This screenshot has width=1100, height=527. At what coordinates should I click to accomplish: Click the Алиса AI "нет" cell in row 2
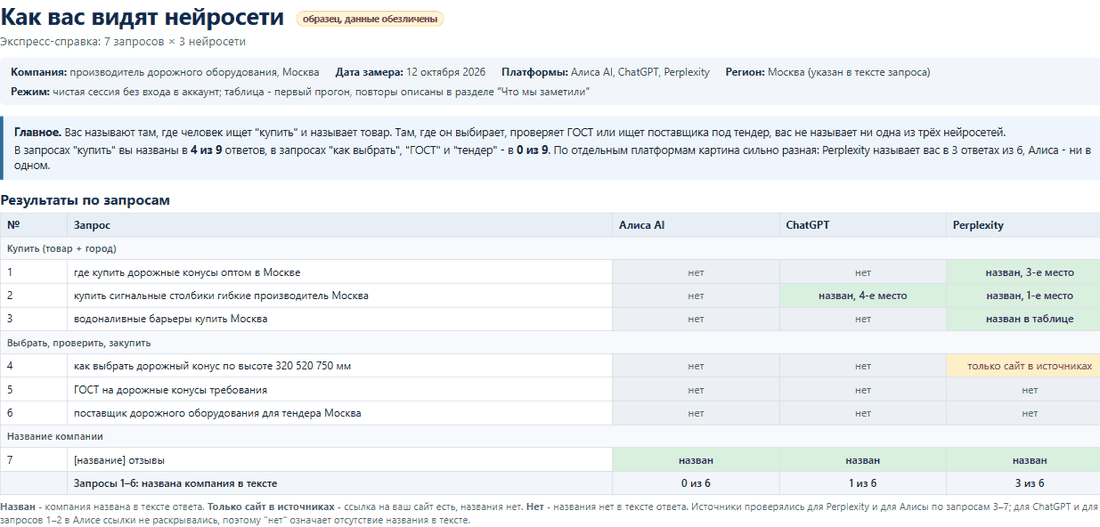[696, 296]
